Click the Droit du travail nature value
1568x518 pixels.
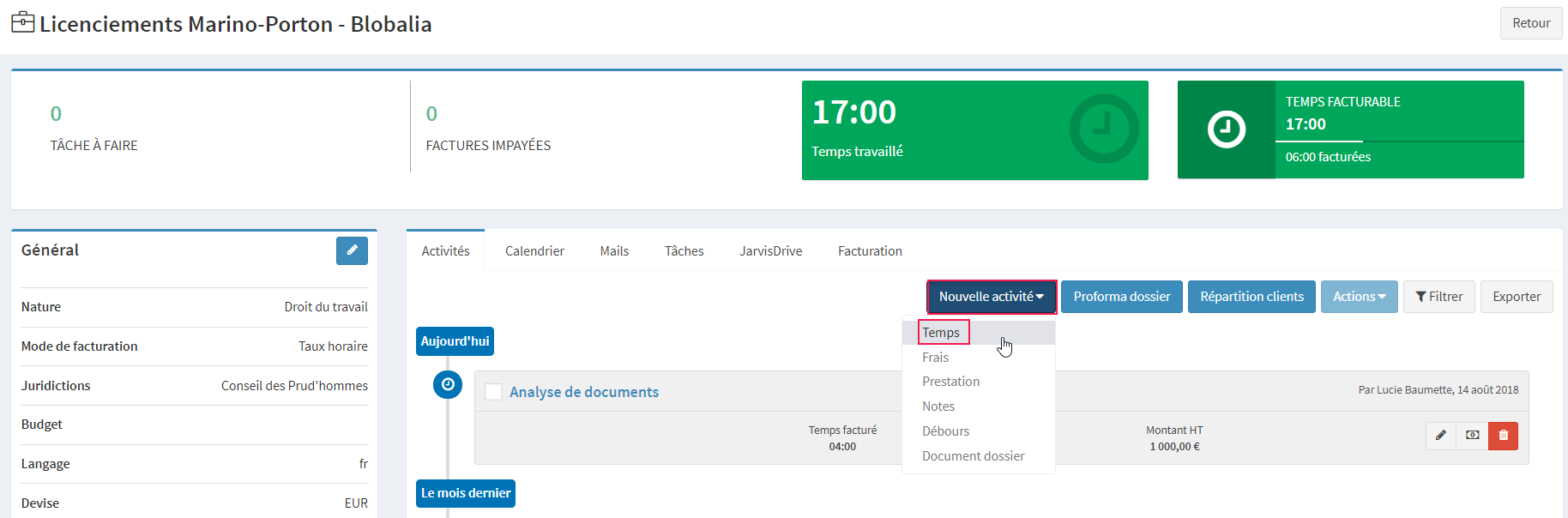coord(326,307)
